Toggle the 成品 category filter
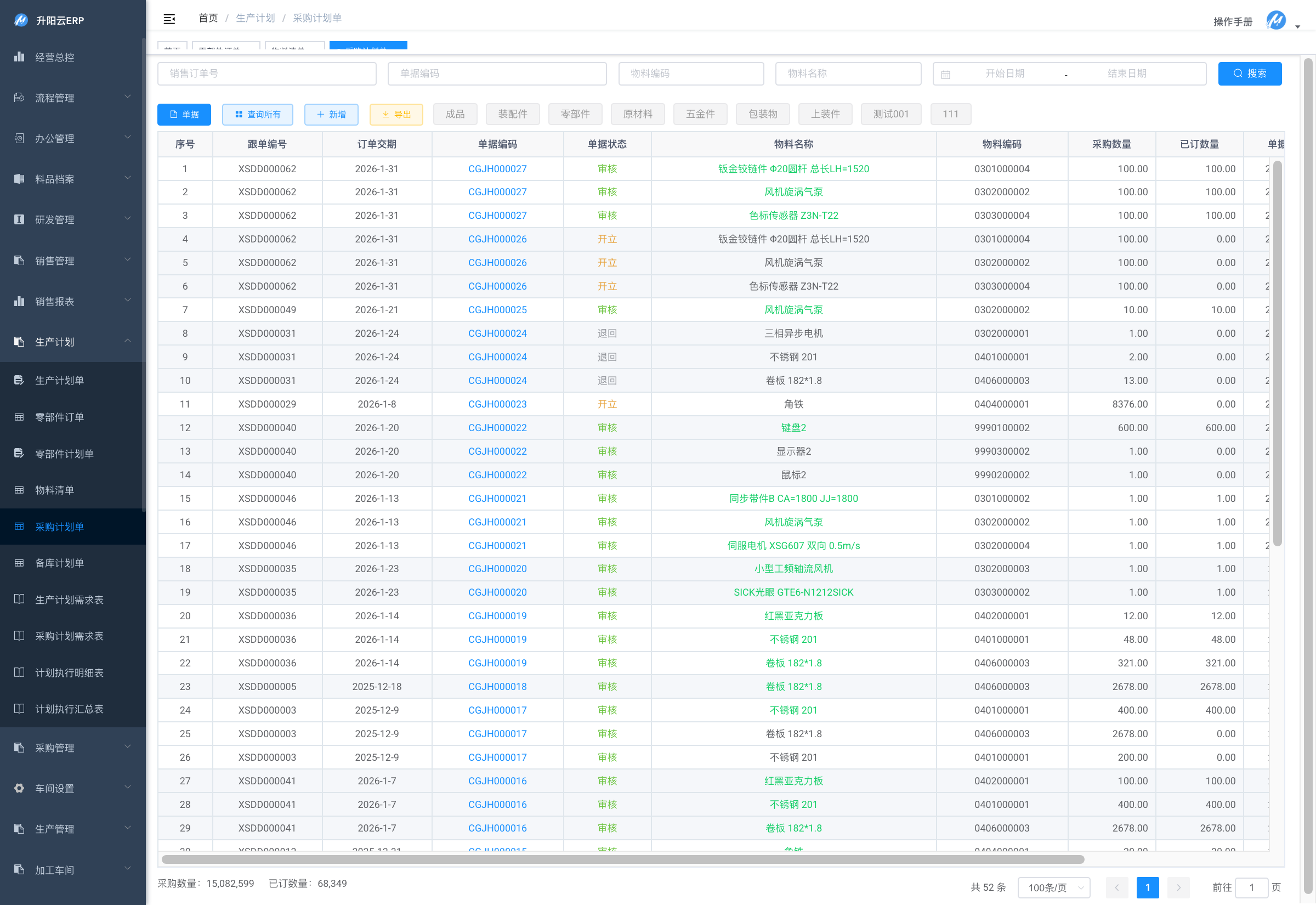This screenshot has width=1316, height=905. point(455,114)
